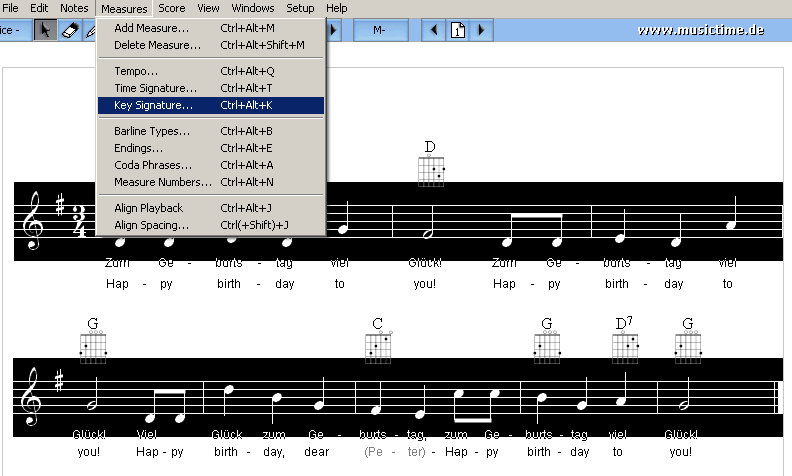Click the G chord diagram before D7
Image resolution: width=792 pixels, height=476 pixels.
pos(547,347)
